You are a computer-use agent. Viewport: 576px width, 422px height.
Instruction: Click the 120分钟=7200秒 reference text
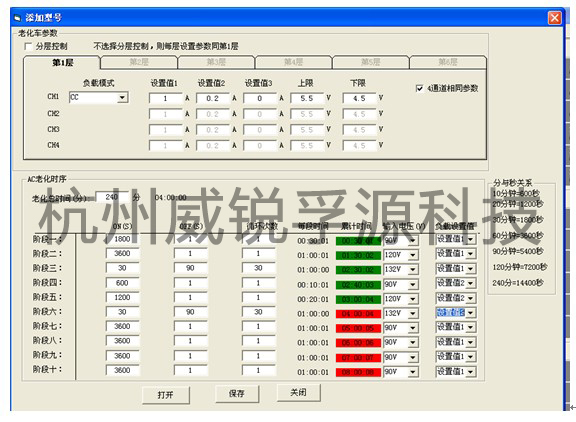(x=519, y=267)
